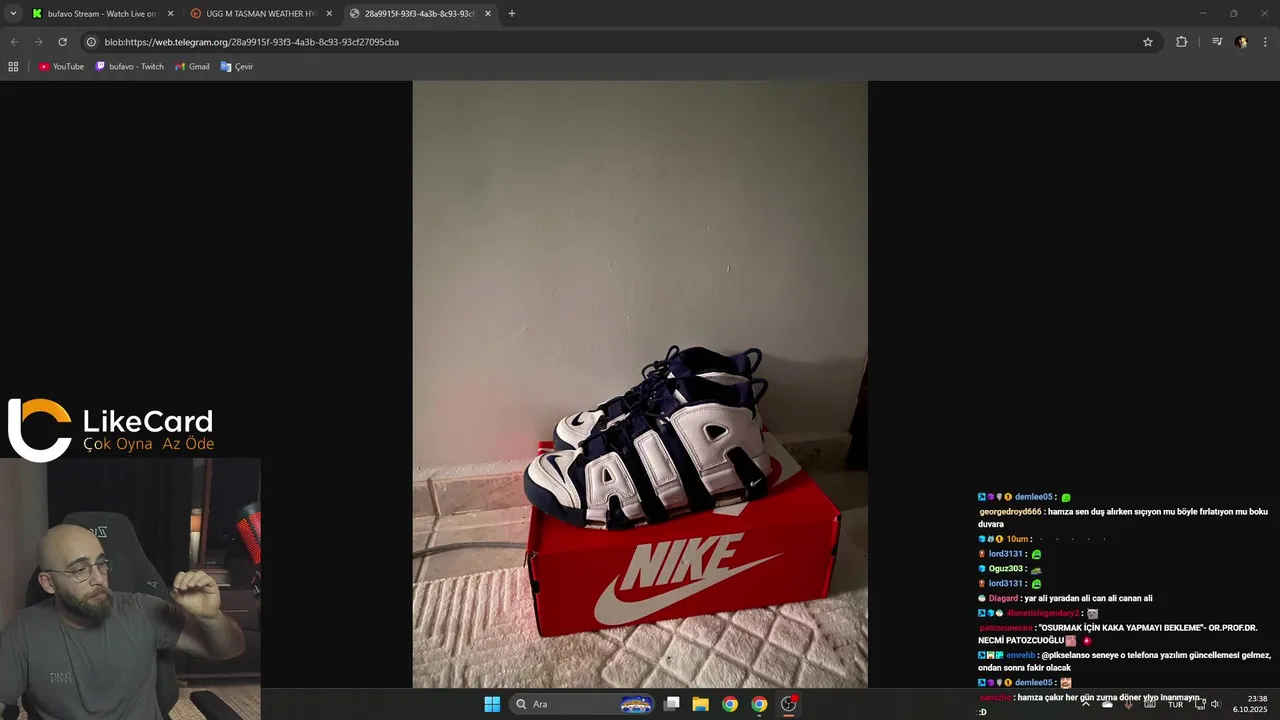Click the LikeCard logo overlay
Screen dimensions: 1280x720
click(111, 430)
